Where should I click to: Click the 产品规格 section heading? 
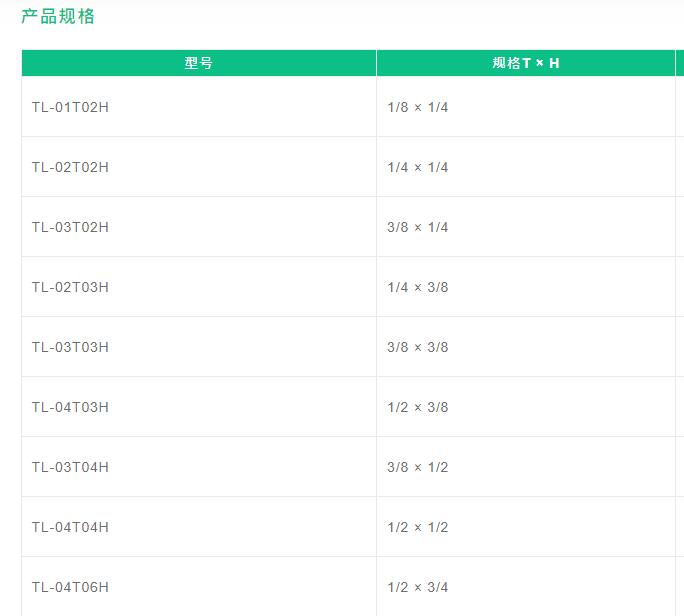click(x=58, y=17)
